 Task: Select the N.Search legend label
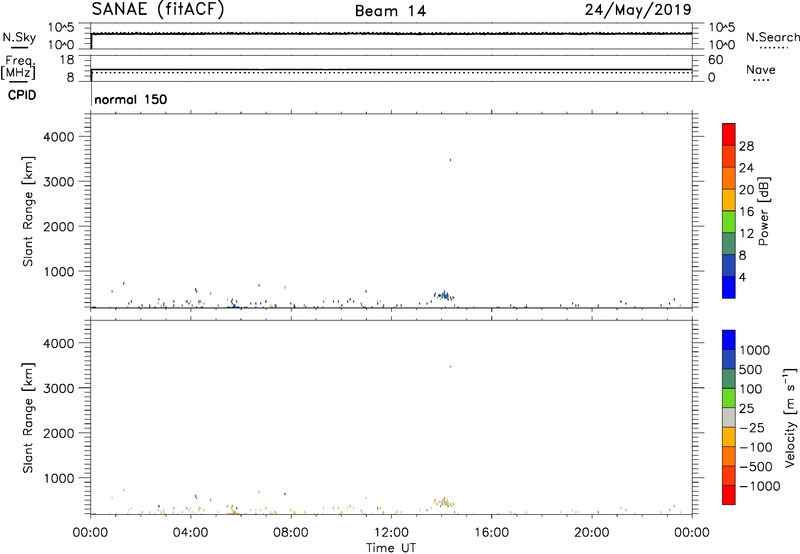[x=772, y=37]
